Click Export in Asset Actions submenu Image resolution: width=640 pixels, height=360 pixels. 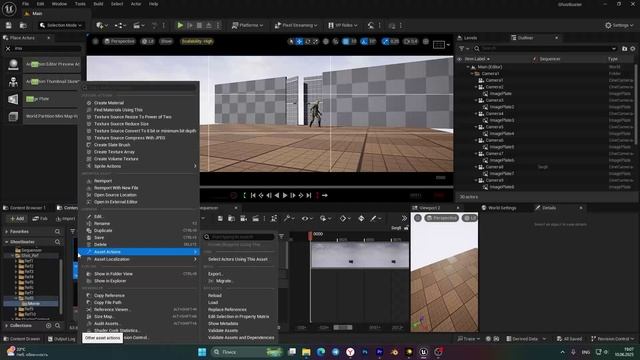click(216, 274)
